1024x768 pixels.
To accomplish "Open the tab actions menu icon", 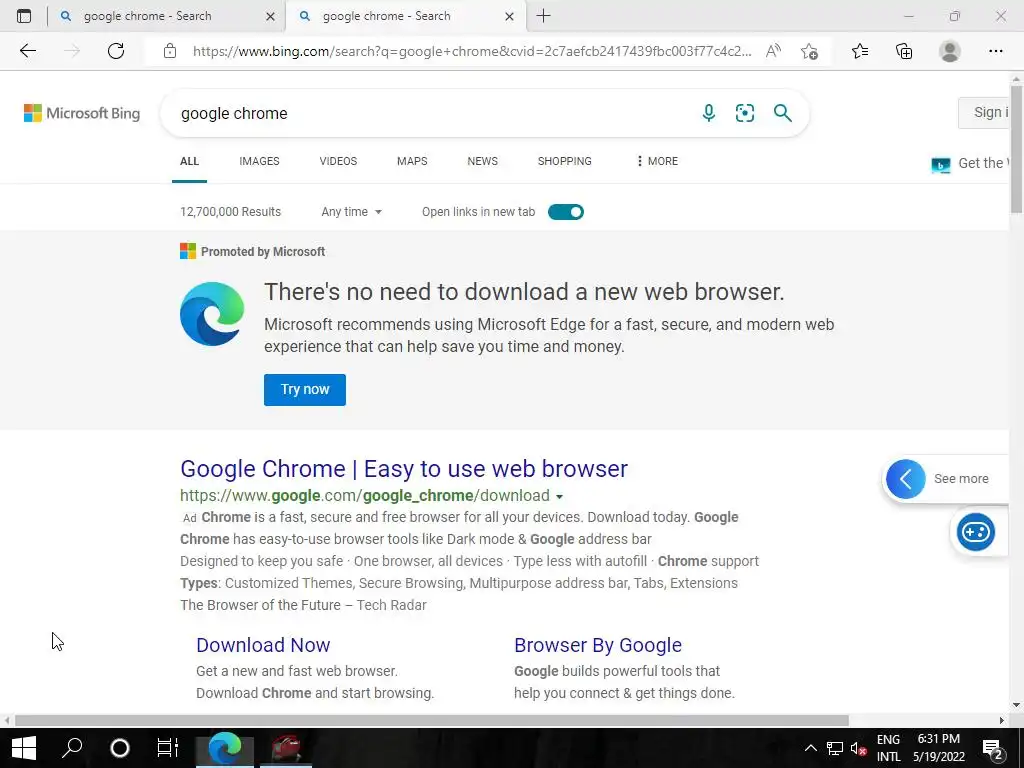I will (24, 16).
